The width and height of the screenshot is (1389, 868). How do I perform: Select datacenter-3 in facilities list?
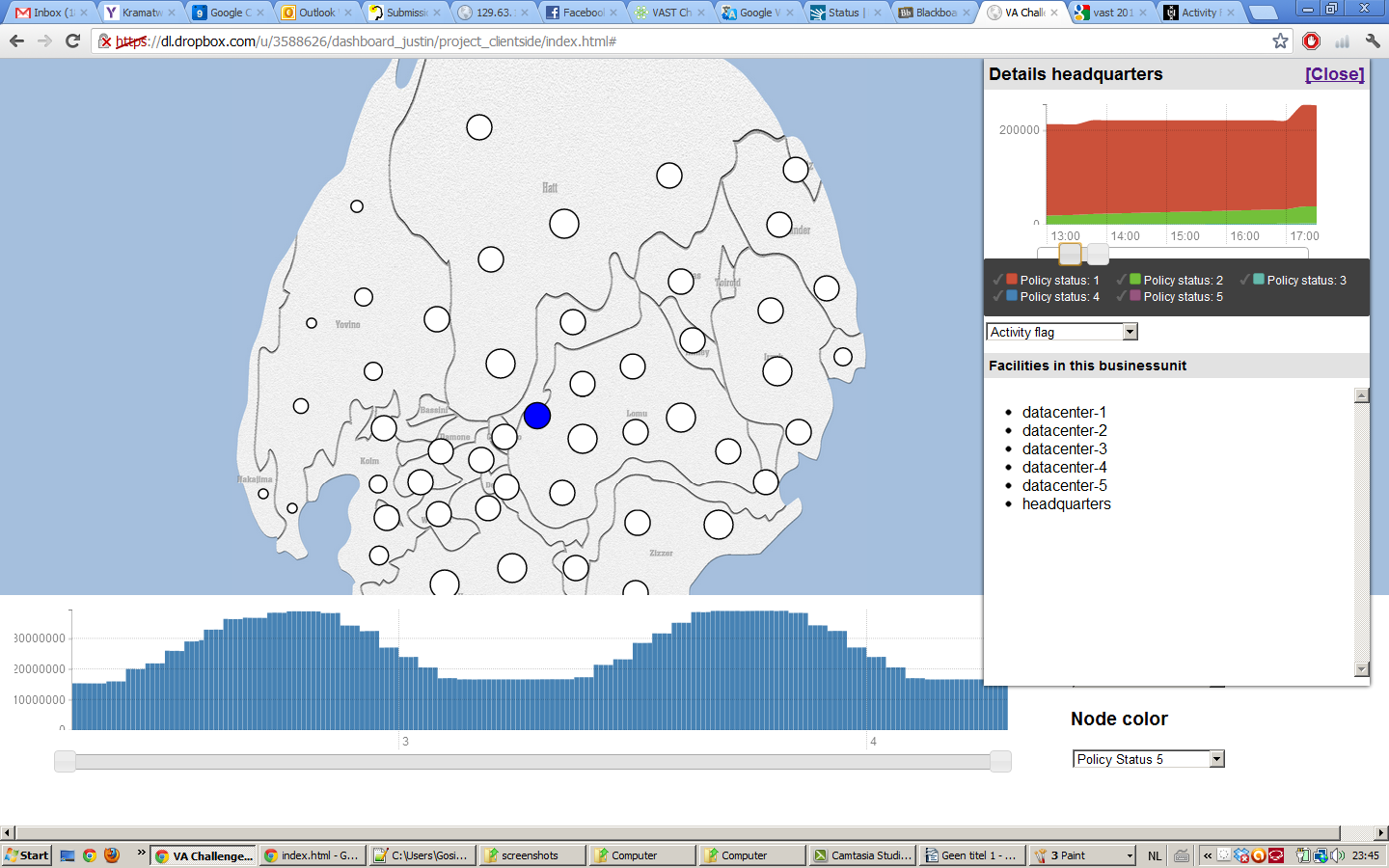[1064, 448]
